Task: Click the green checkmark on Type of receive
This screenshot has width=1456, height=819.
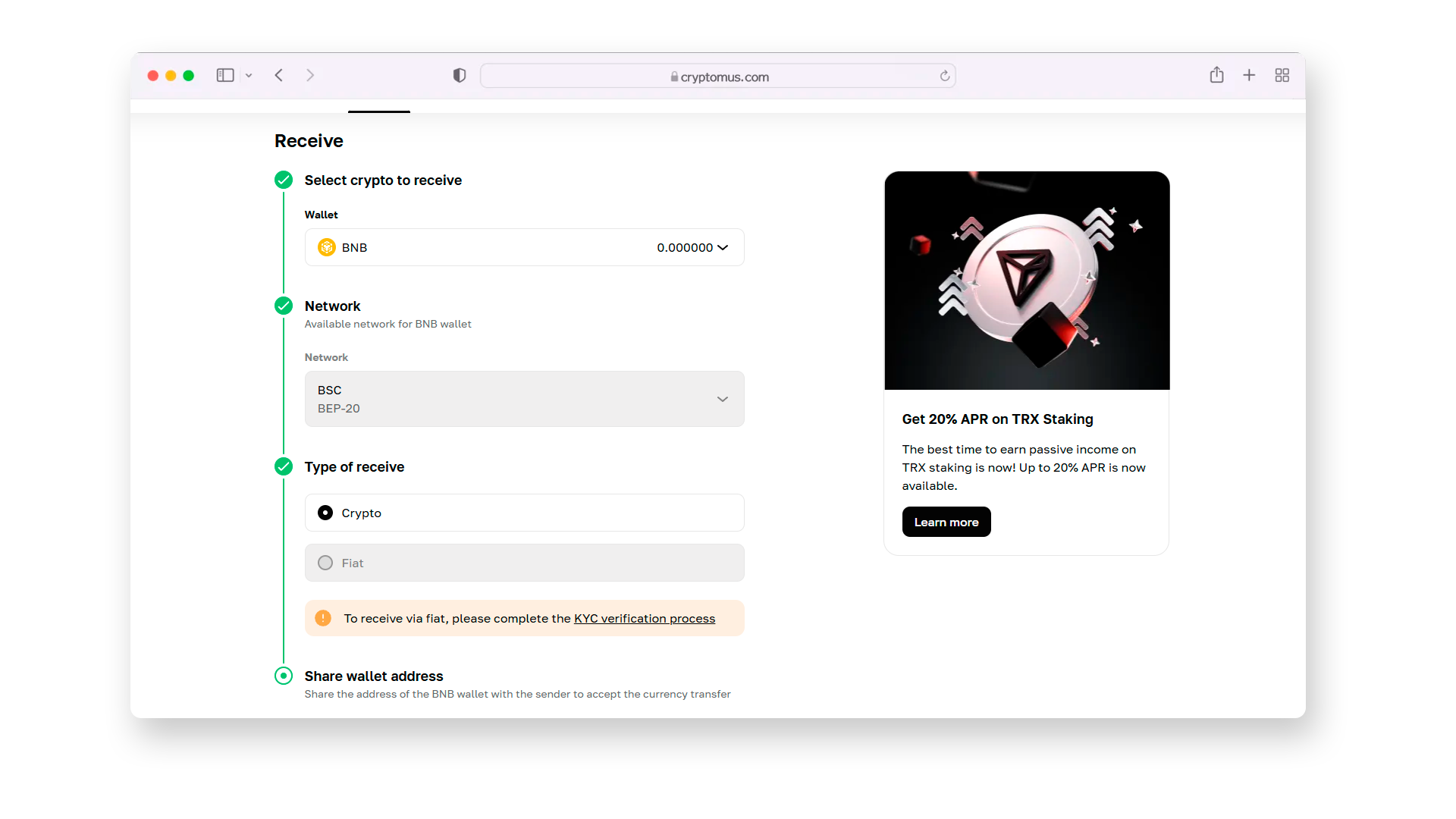Action: point(283,467)
